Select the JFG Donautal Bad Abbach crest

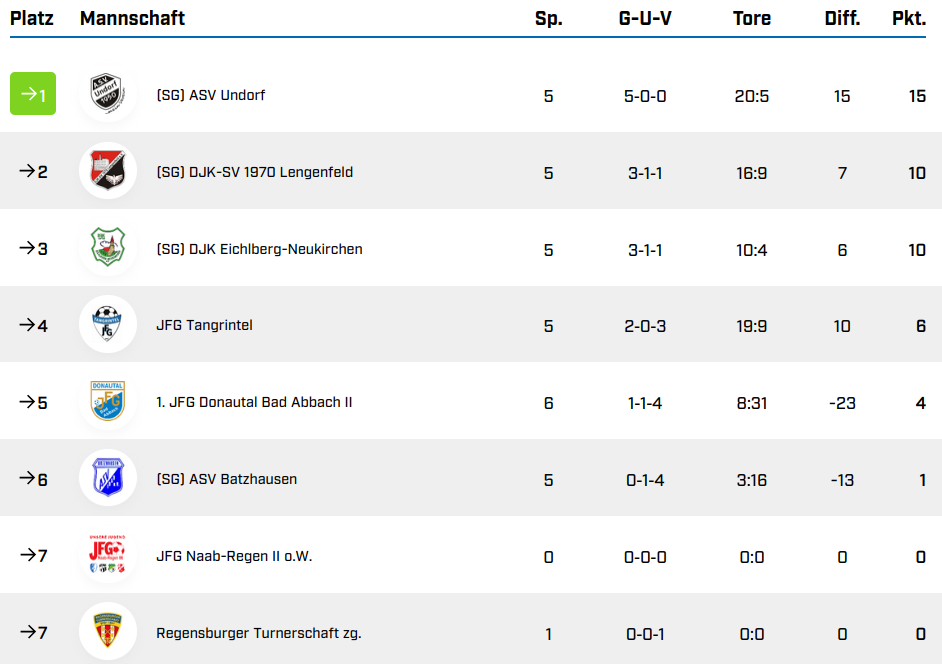coord(107,402)
